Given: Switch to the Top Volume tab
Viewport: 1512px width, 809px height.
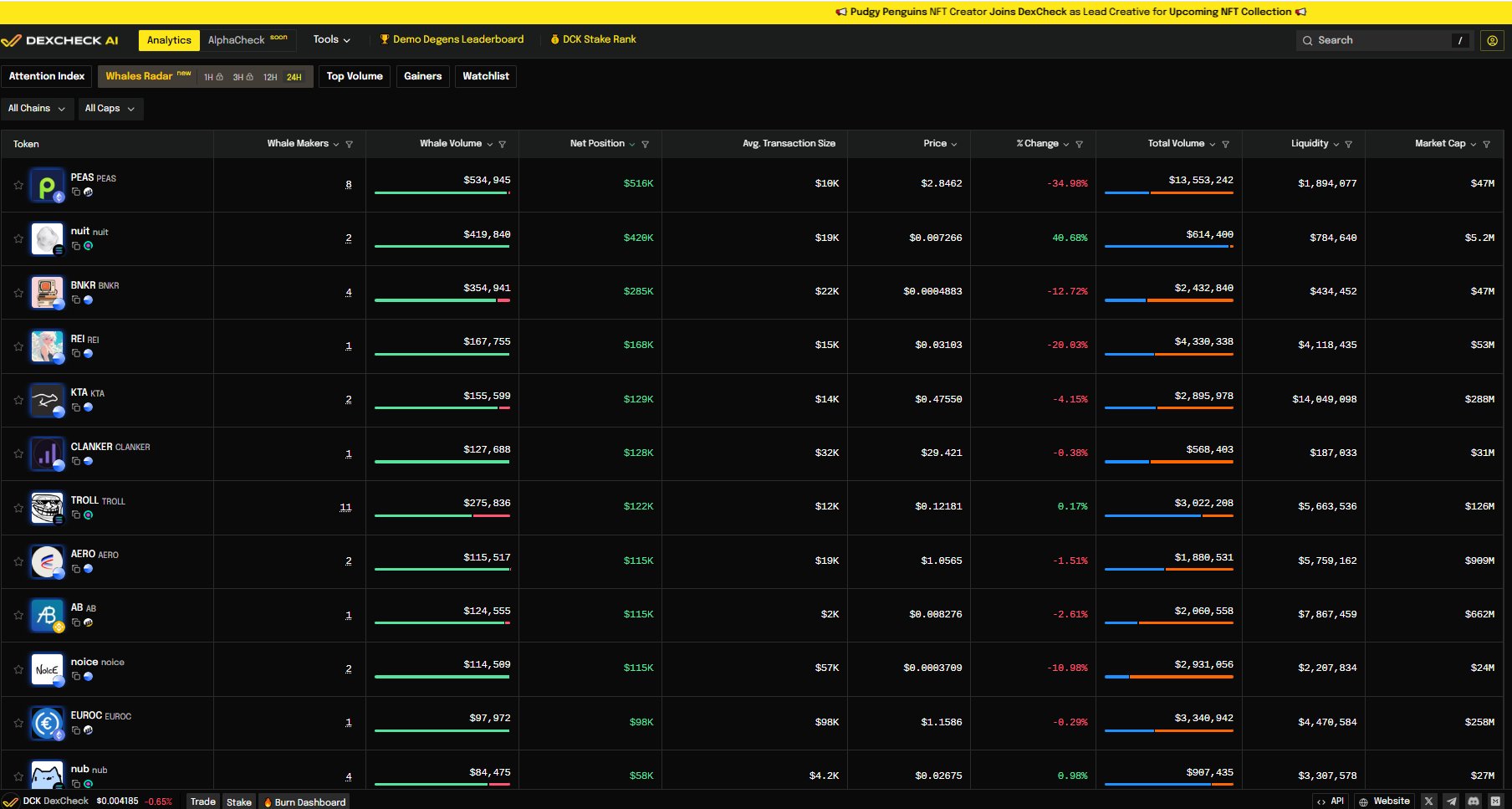Looking at the screenshot, I should [x=355, y=76].
